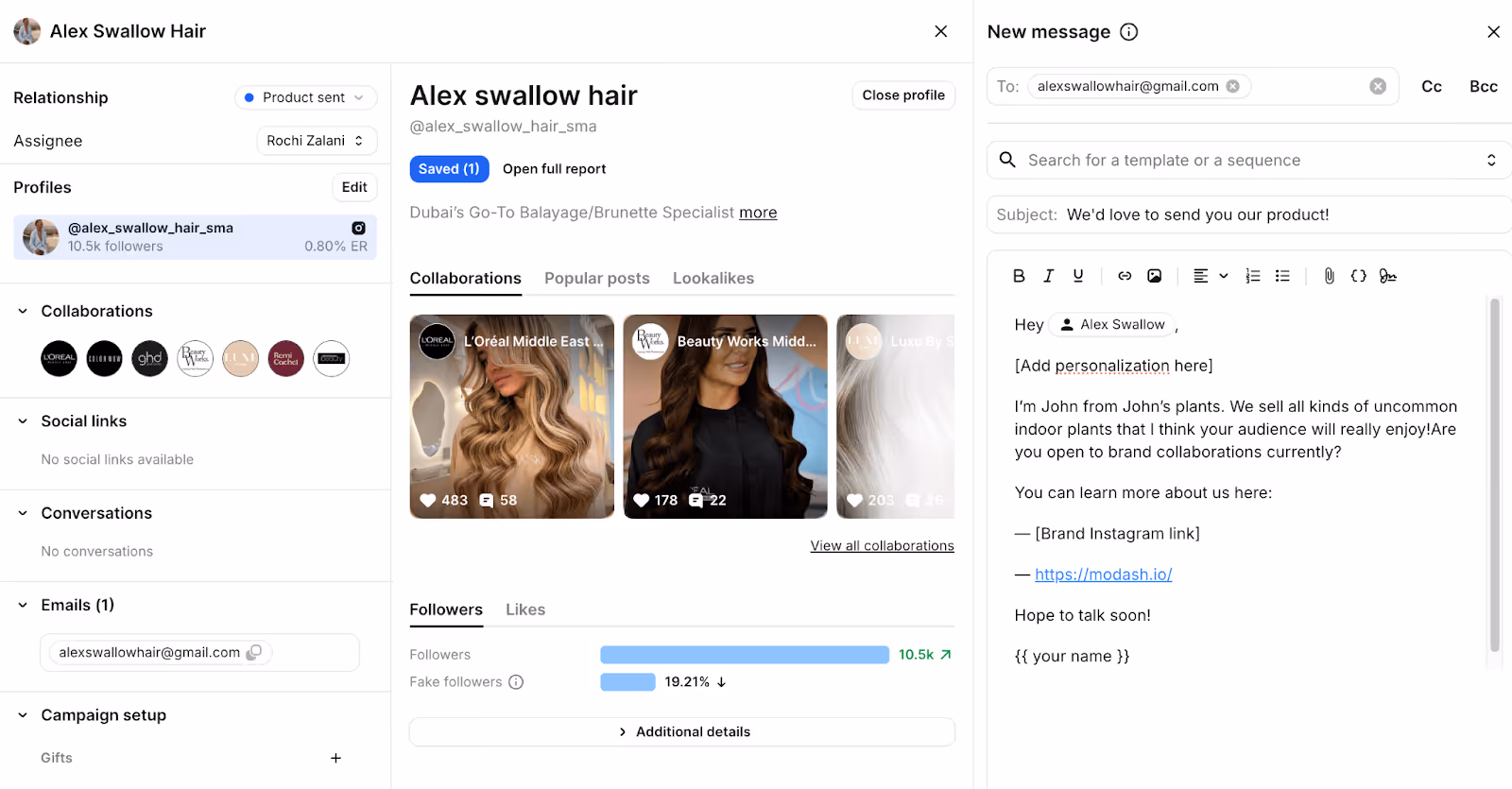
Task: Open Beauty Works collaboration post thumbnail
Action: point(725,417)
